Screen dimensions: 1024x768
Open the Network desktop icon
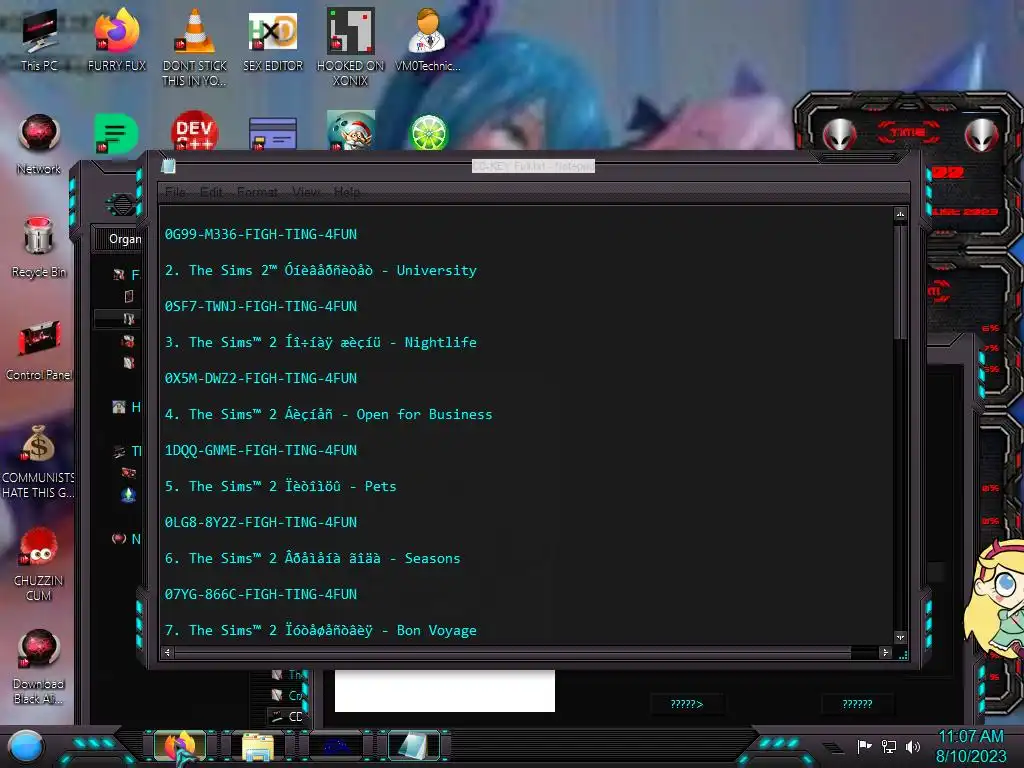click(x=39, y=144)
